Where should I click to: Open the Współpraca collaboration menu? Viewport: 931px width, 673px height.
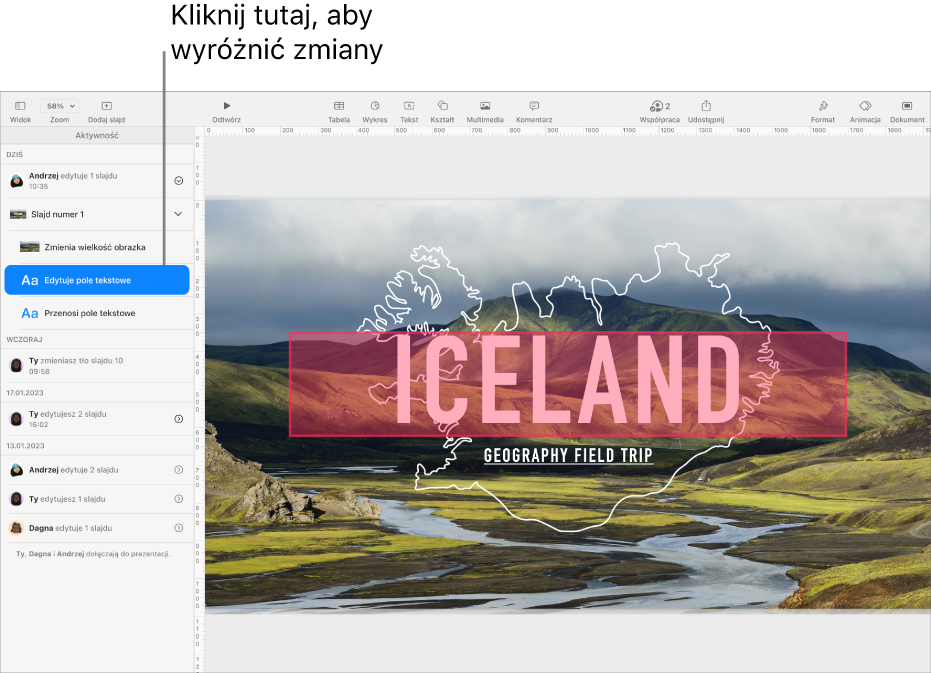(x=660, y=106)
